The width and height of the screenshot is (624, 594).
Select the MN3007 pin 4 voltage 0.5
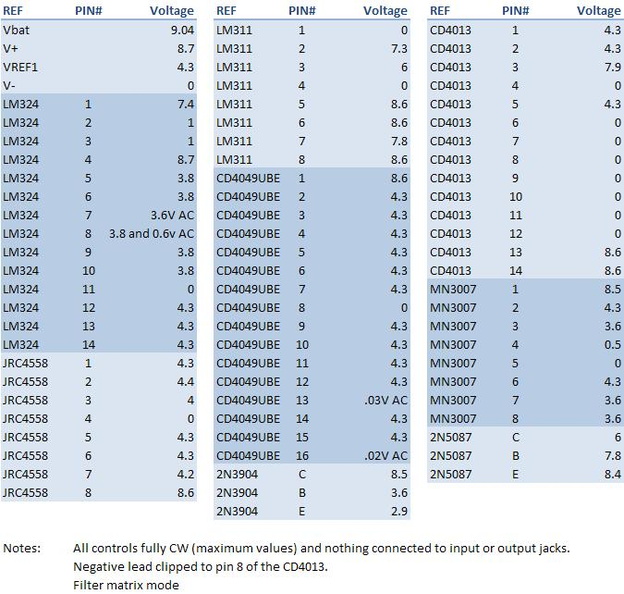pyautogui.click(x=609, y=345)
